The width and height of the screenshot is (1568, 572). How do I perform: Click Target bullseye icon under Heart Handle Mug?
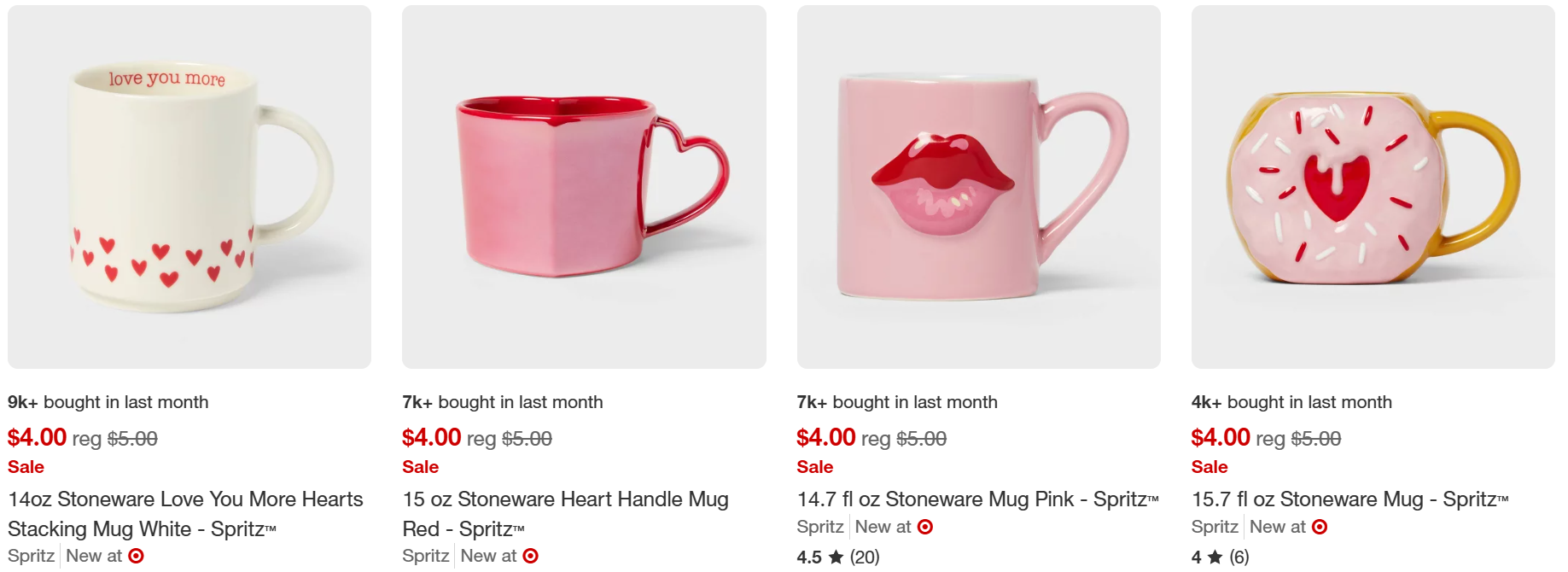pyautogui.click(x=530, y=556)
